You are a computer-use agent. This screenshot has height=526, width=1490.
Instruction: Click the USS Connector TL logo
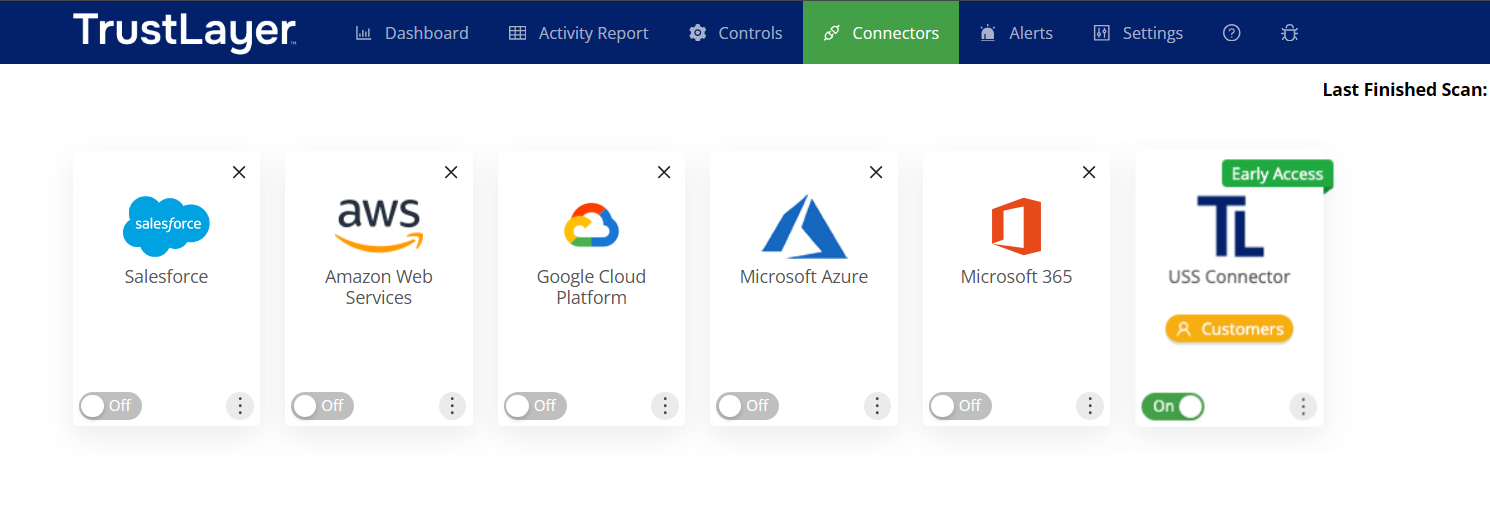point(1230,226)
